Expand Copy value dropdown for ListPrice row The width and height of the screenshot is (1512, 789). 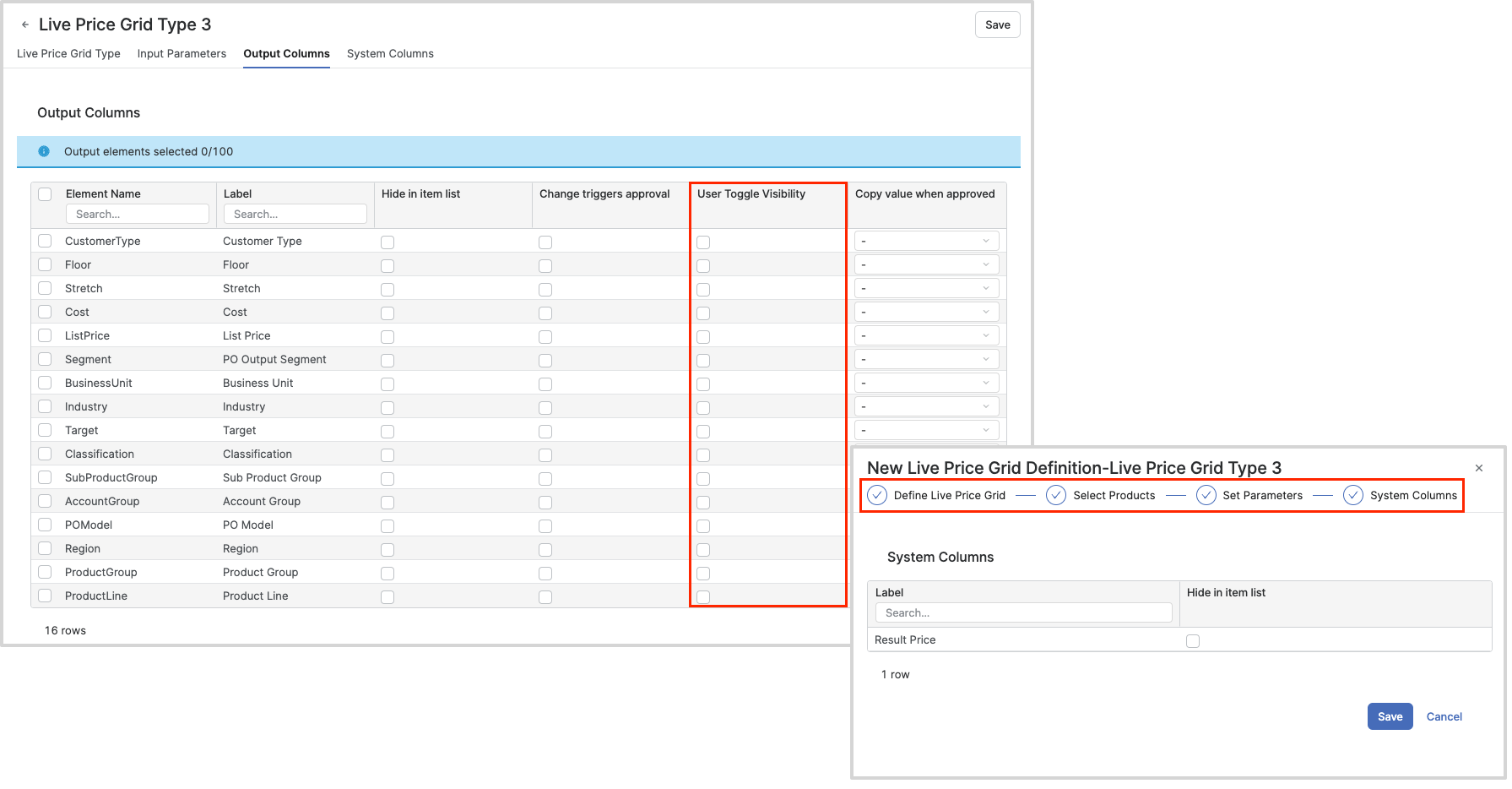click(x=926, y=336)
